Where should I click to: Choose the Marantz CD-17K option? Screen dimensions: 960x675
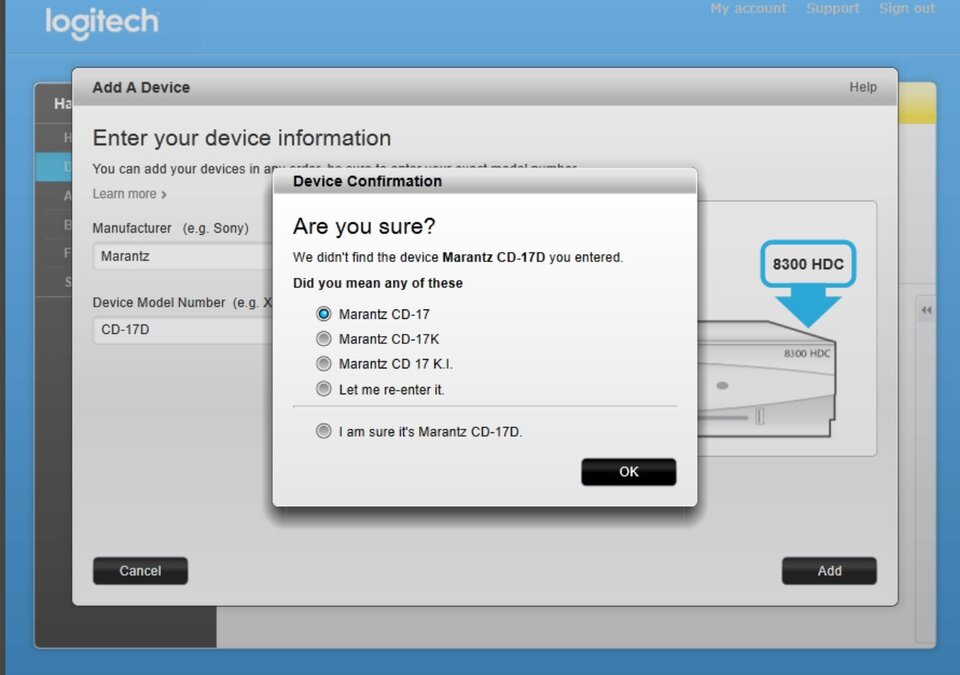pos(323,339)
